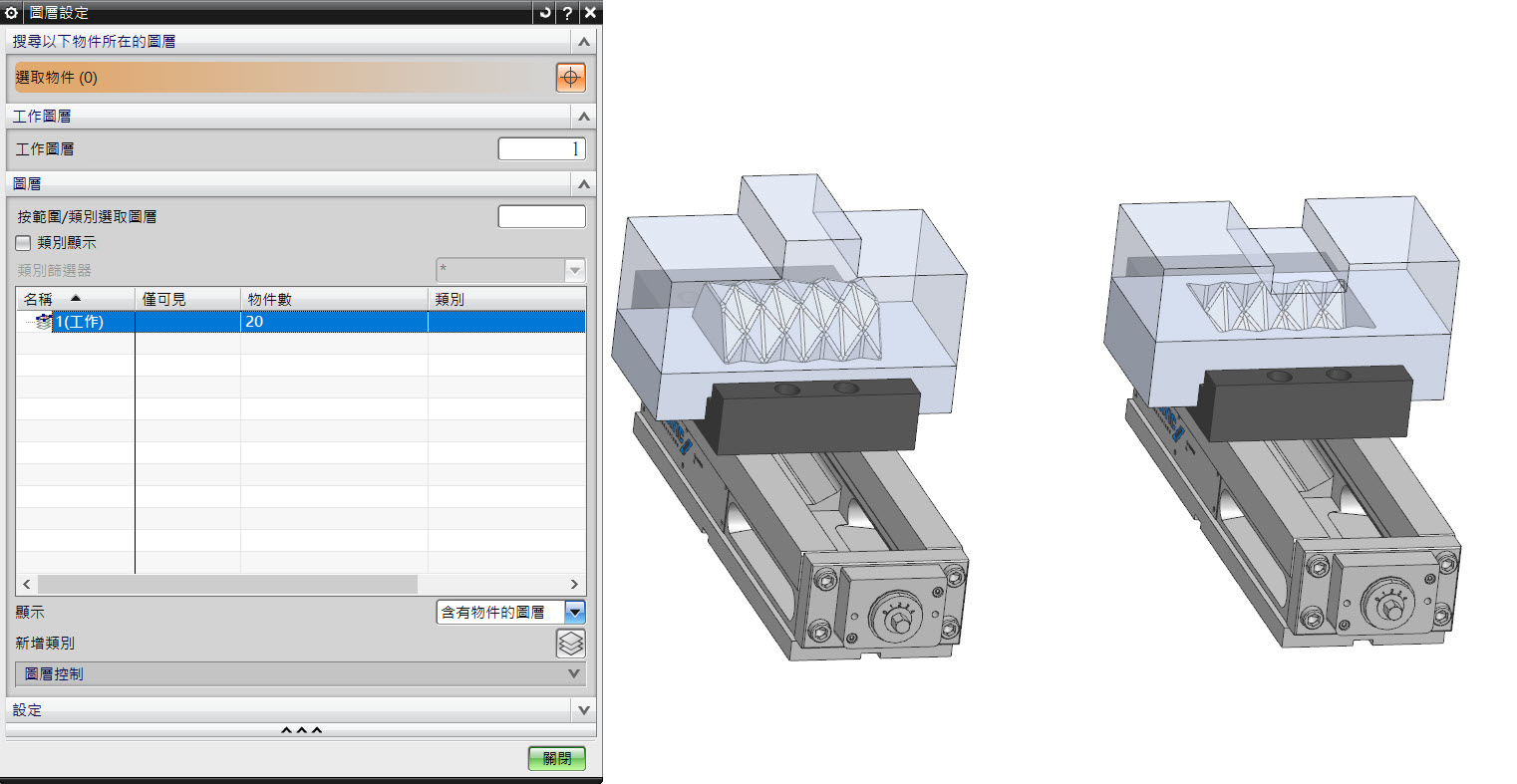The height and width of the screenshot is (784, 1517).
Task: Click the left vise model's dark jaw block
Action: point(812,416)
